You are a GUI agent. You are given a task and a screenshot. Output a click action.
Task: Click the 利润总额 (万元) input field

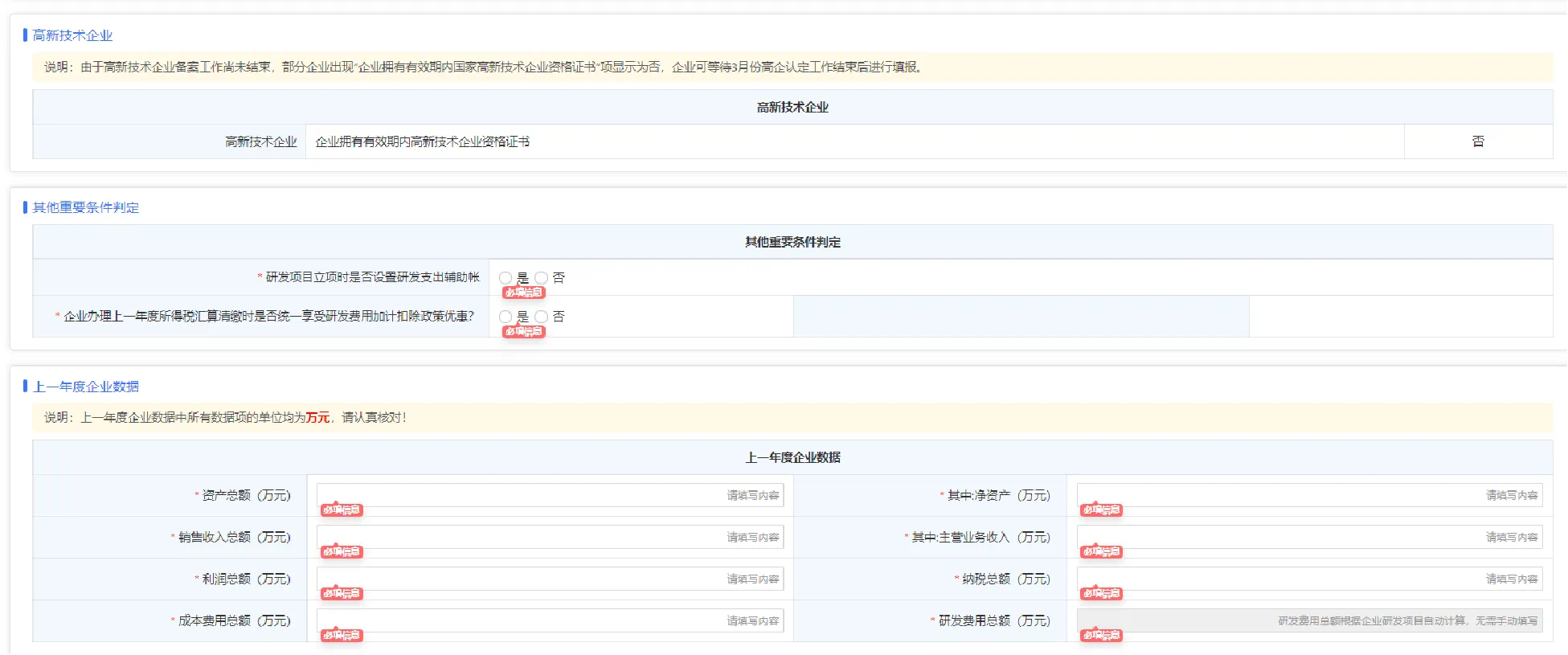(551, 579)
